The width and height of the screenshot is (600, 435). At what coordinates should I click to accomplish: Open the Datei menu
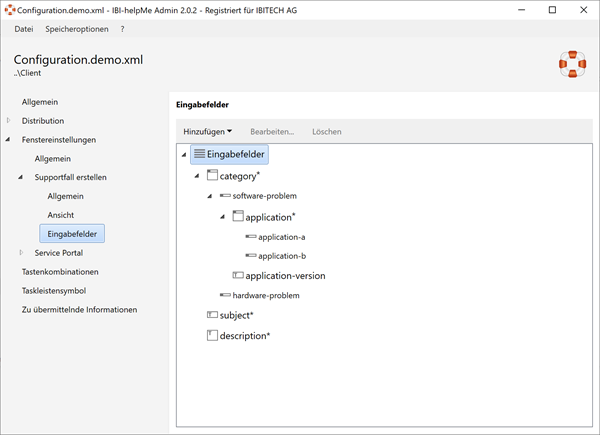(x=24, y=29)
